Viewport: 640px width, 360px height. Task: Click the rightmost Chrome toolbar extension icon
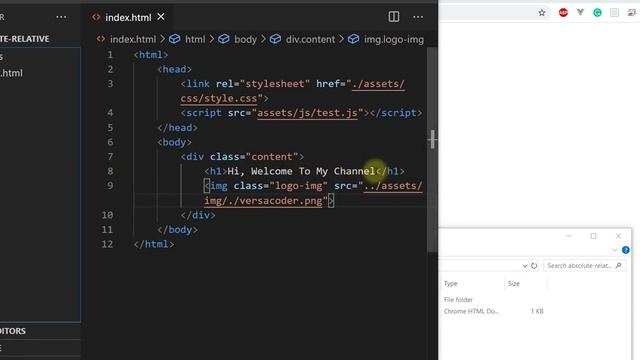[x=631, y=13]
